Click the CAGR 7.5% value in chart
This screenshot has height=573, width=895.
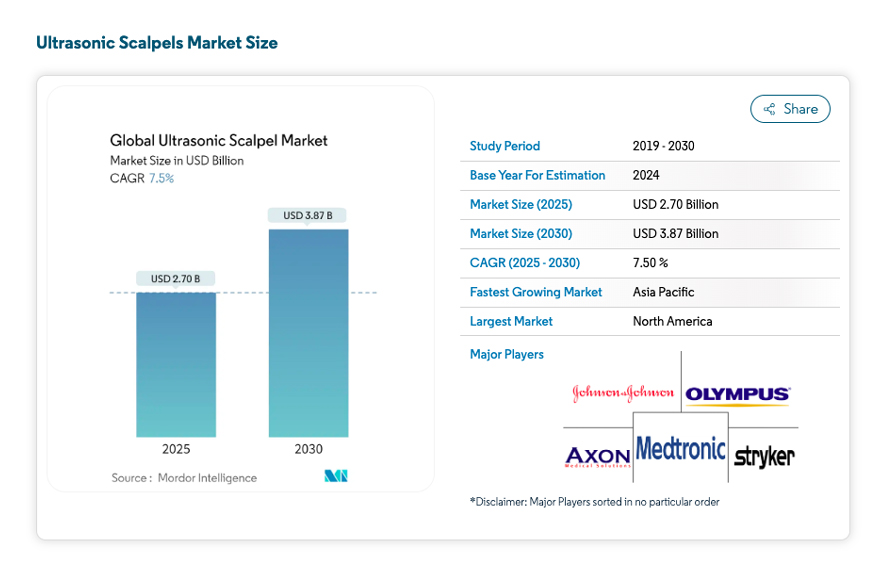pyautogui.click(x=162, y=179)
